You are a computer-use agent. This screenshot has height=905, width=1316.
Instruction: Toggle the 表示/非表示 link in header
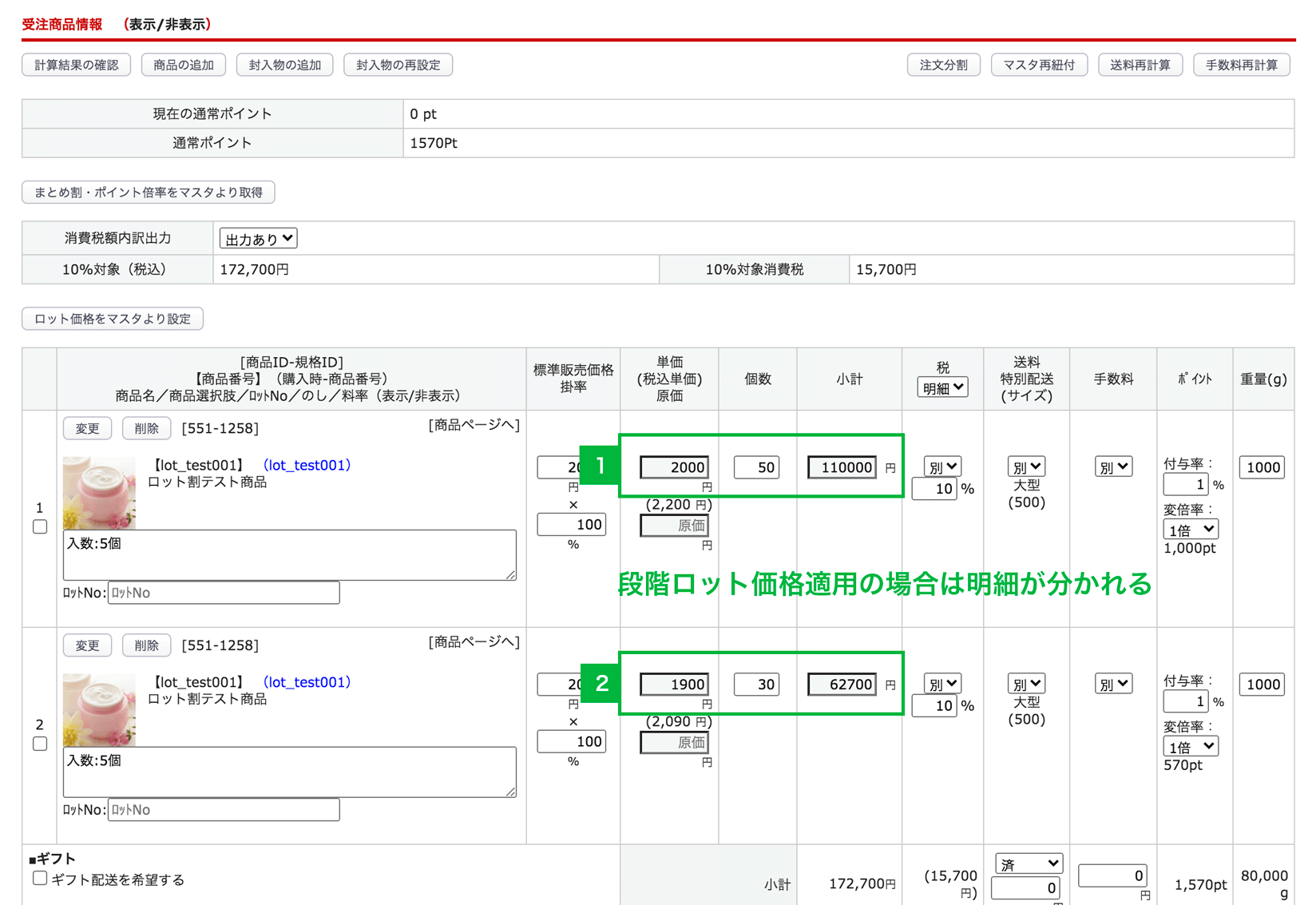[168, 24]
